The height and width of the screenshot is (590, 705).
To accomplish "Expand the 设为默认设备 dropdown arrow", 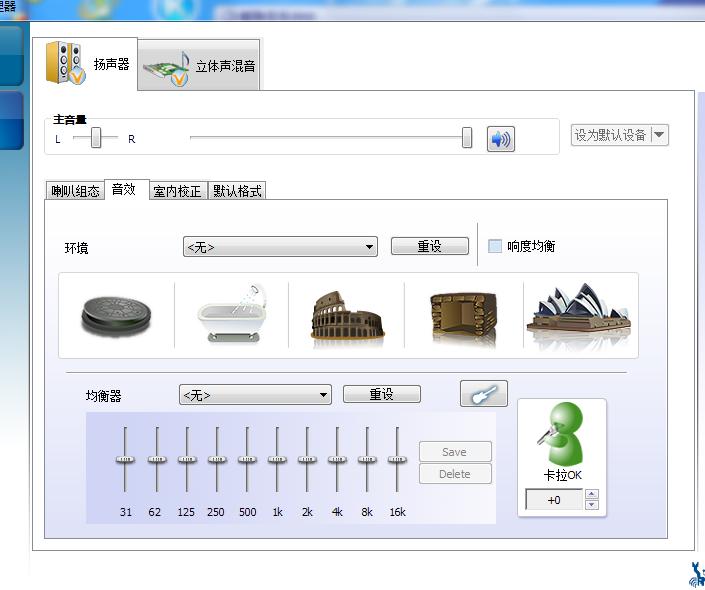I will point(659,135).
